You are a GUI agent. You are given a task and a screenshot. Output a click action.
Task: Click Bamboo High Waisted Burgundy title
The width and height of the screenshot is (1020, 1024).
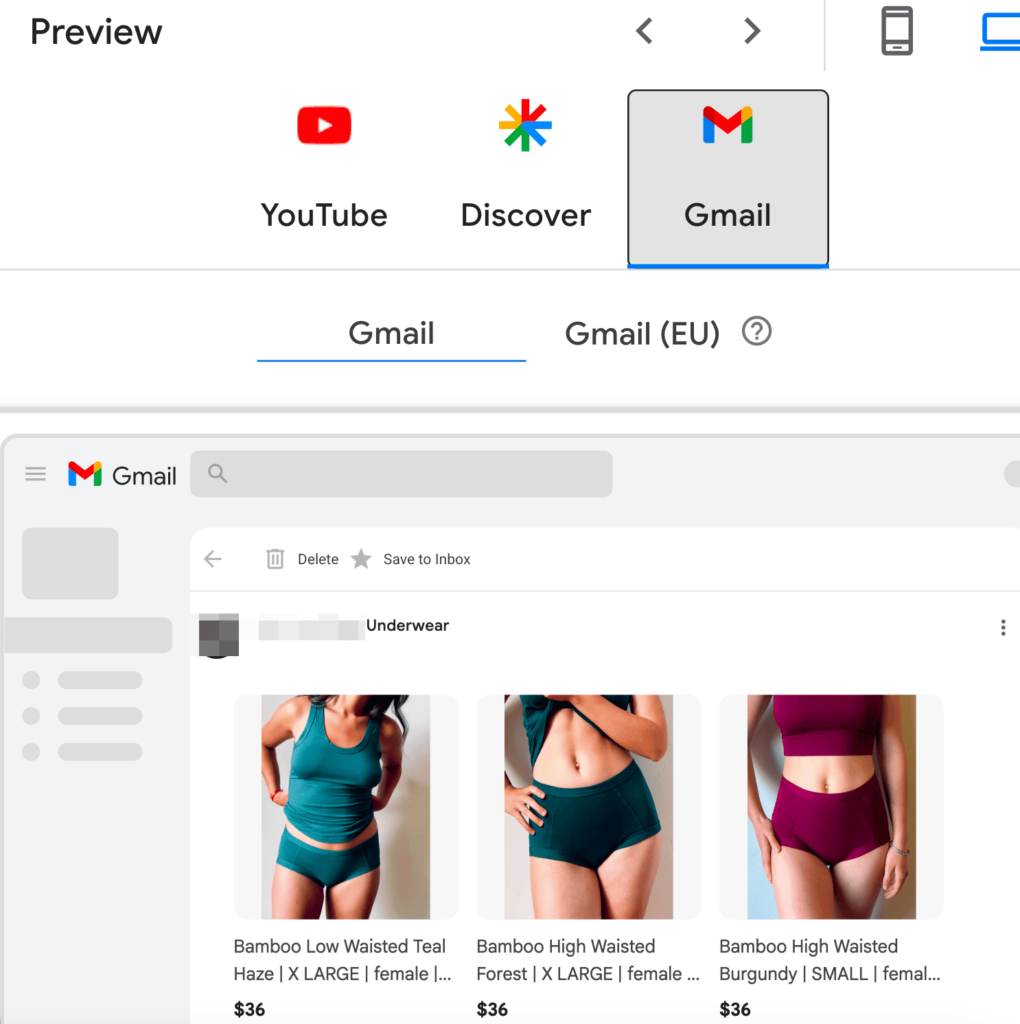(830, 960)
